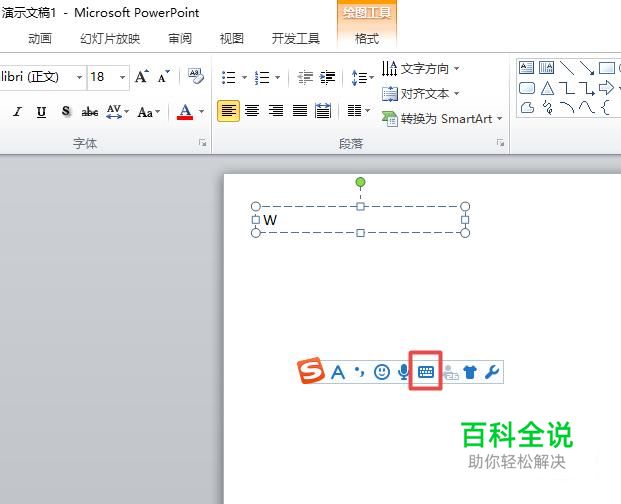Screen dimensions: 621x504
Task: Select the elbow connector shape
Action: pos(567,88)
